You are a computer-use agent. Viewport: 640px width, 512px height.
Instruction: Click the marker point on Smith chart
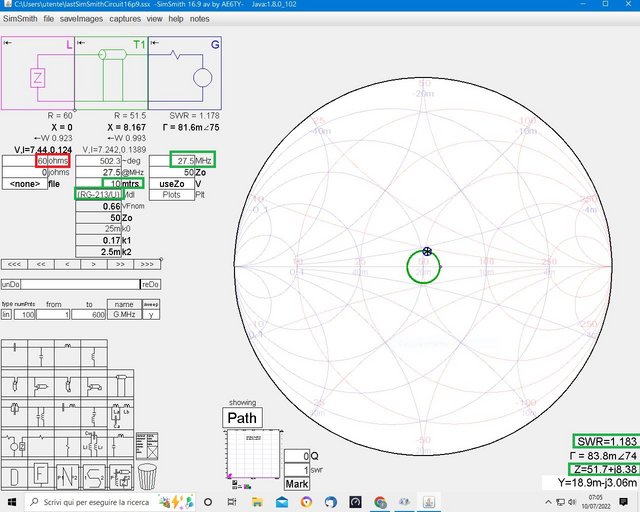427,251
